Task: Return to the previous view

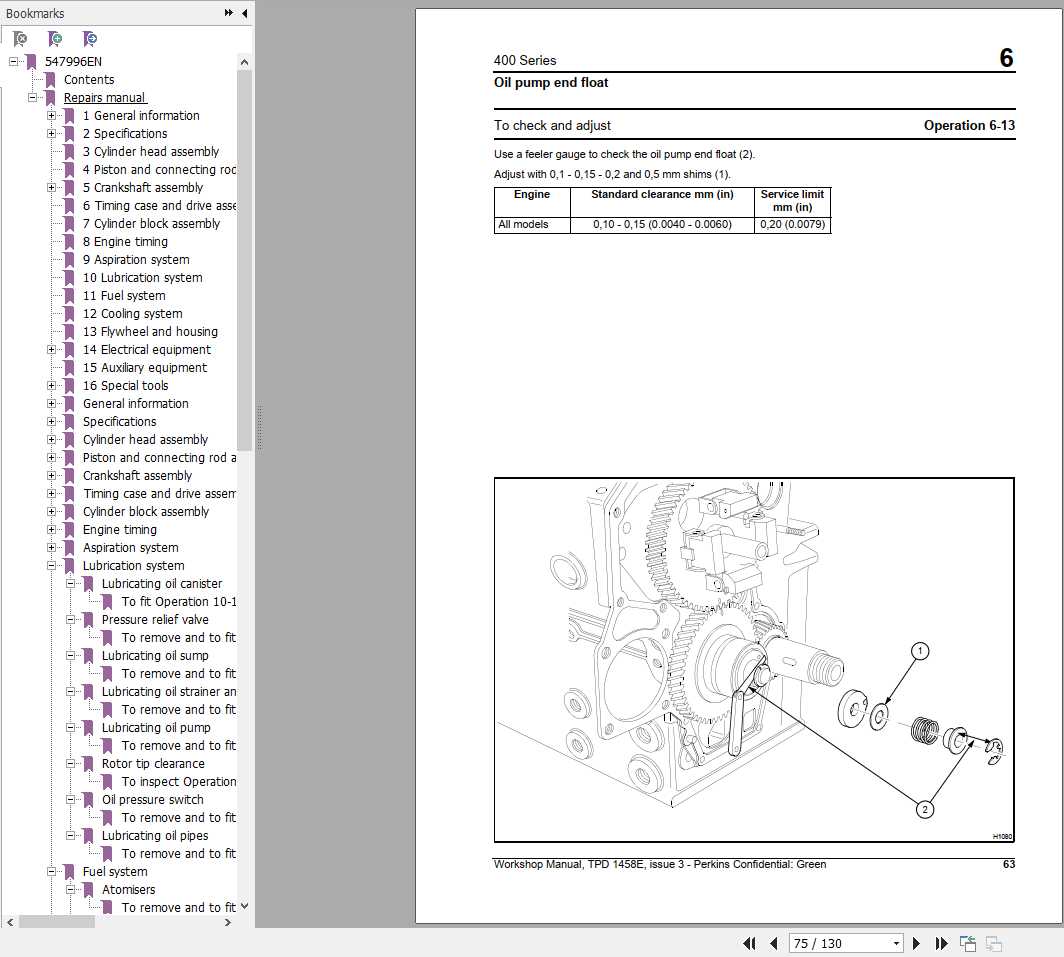Action: [967, 942]
